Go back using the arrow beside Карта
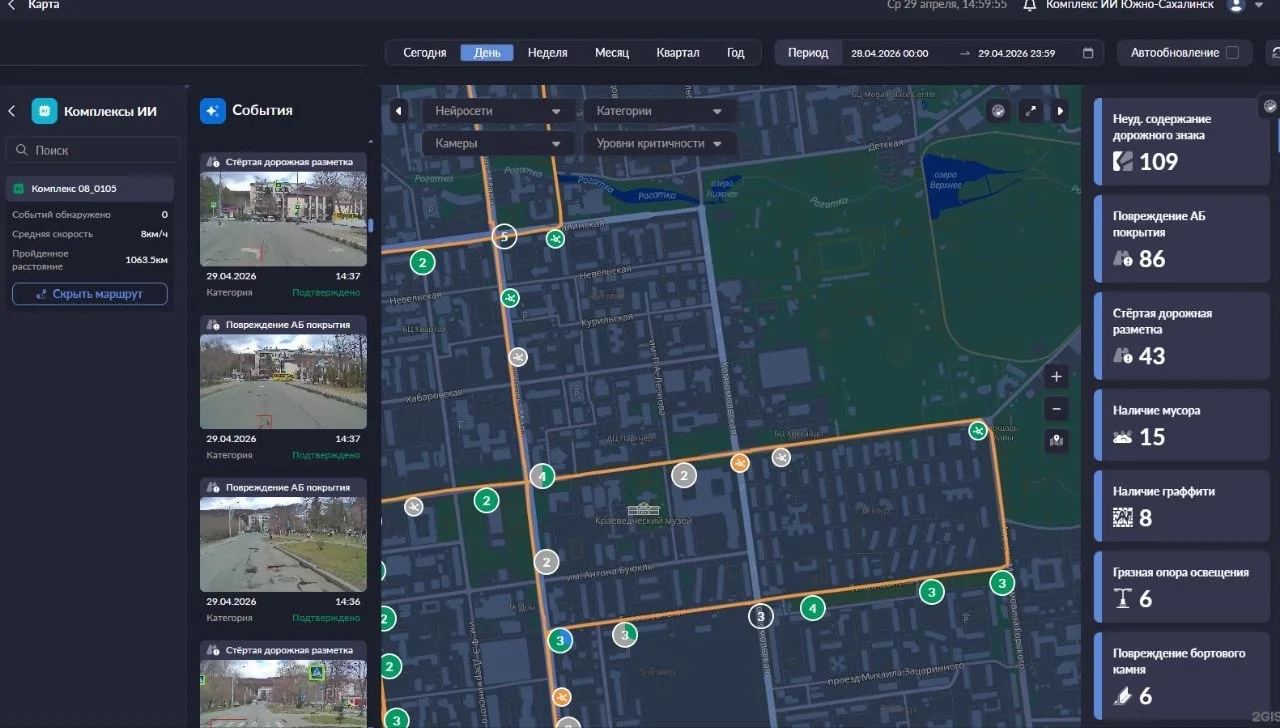 pos(11,5)
